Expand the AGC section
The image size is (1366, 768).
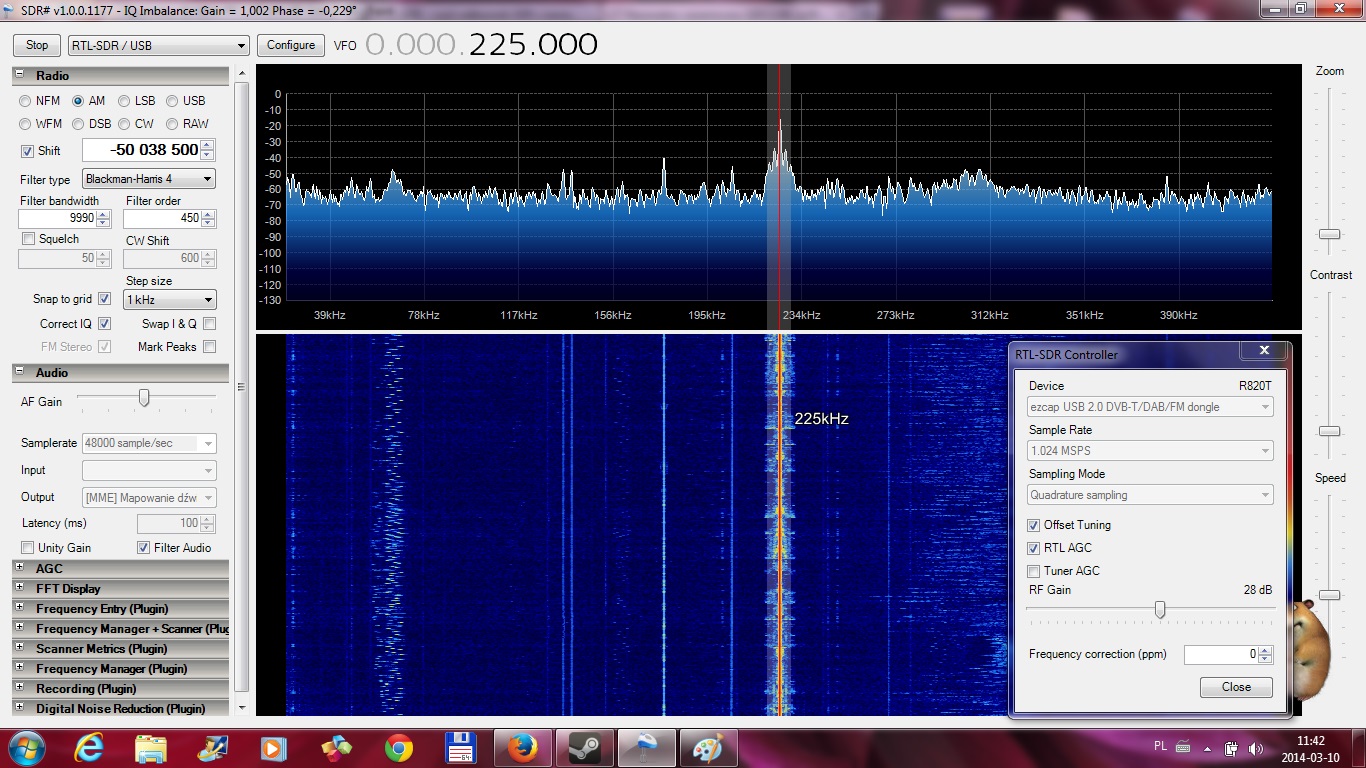point(19,567)
